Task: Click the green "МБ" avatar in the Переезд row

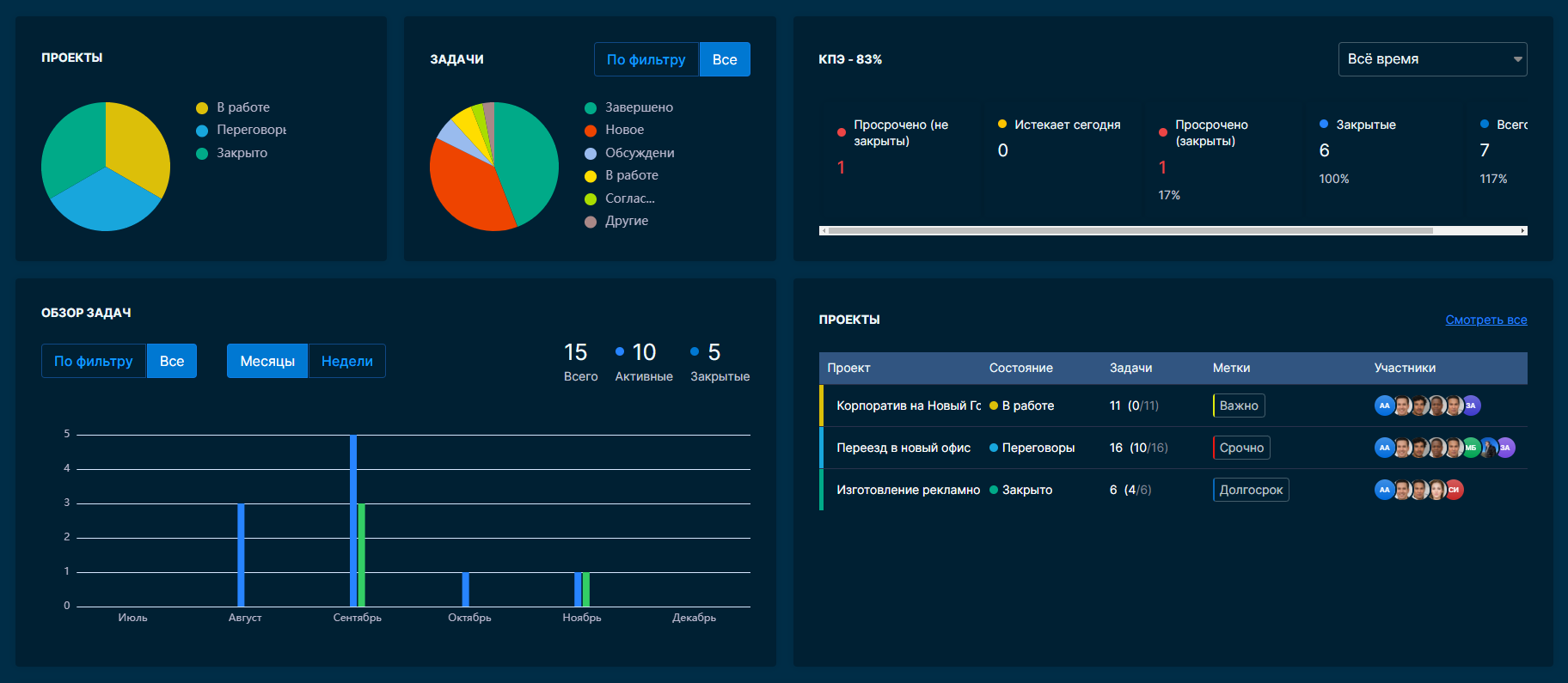Action: pos(1471,448)
